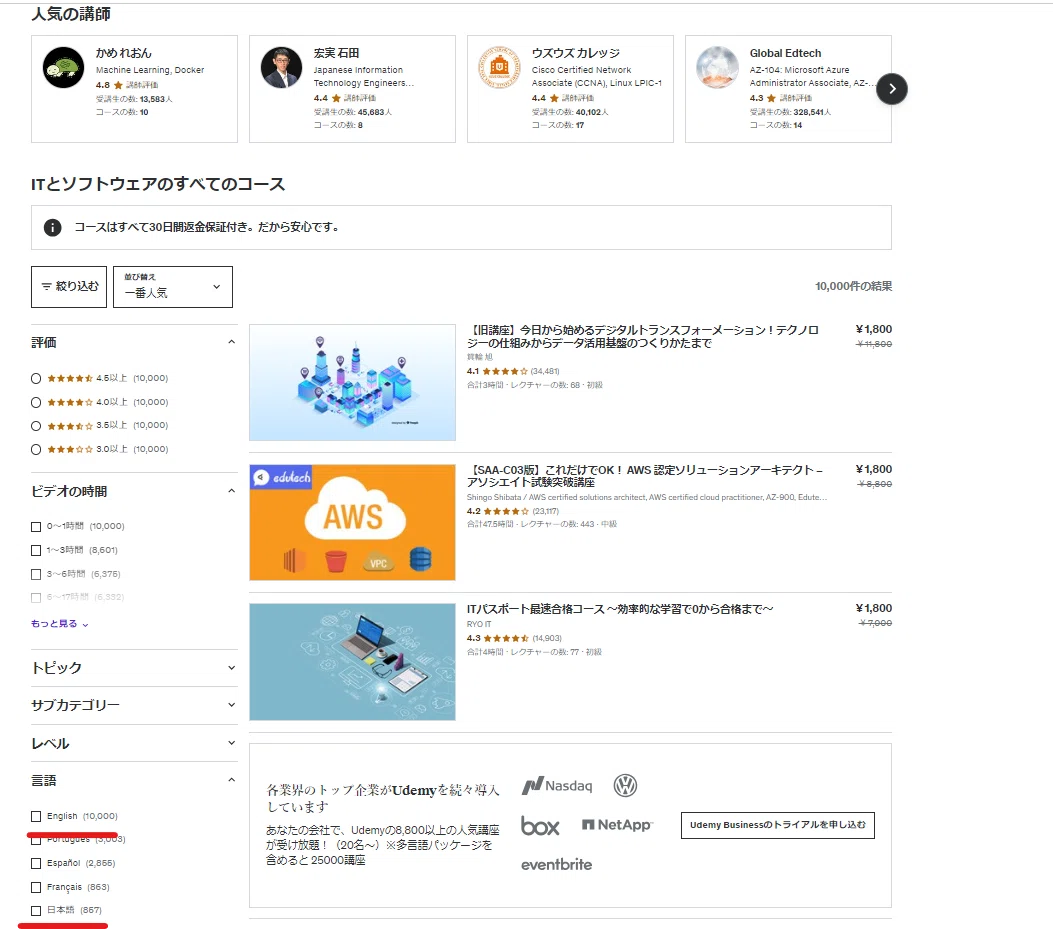Check the English language checkbox
This screenshot has height=929, width=1053.
[36, 816]
